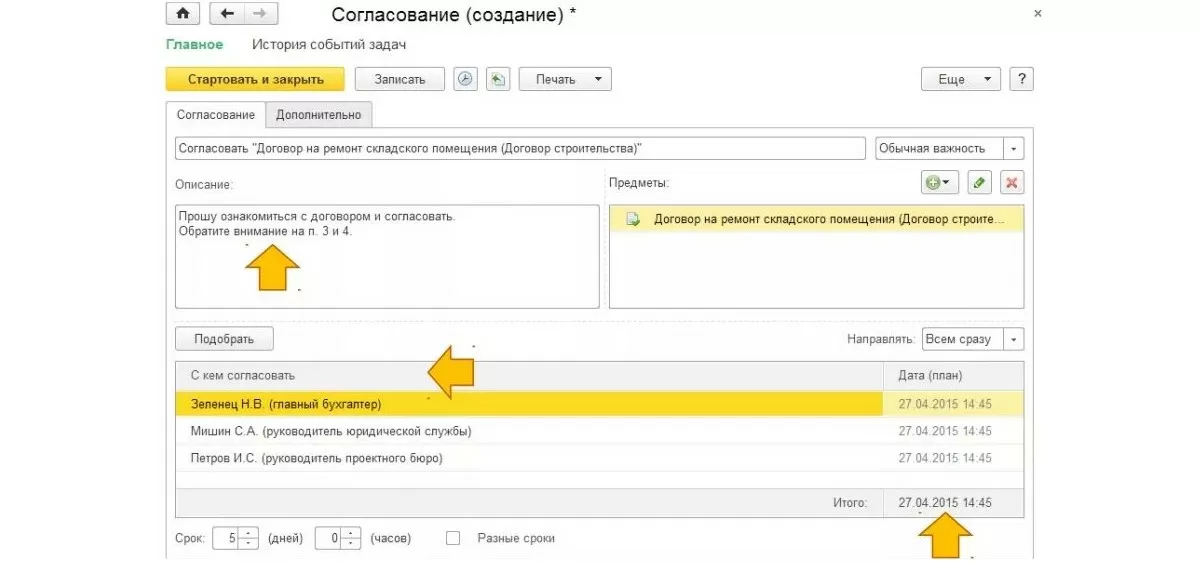Expand the Направлять Всем сразу dropdown

pyautogui.click(x=1014, y=339)
